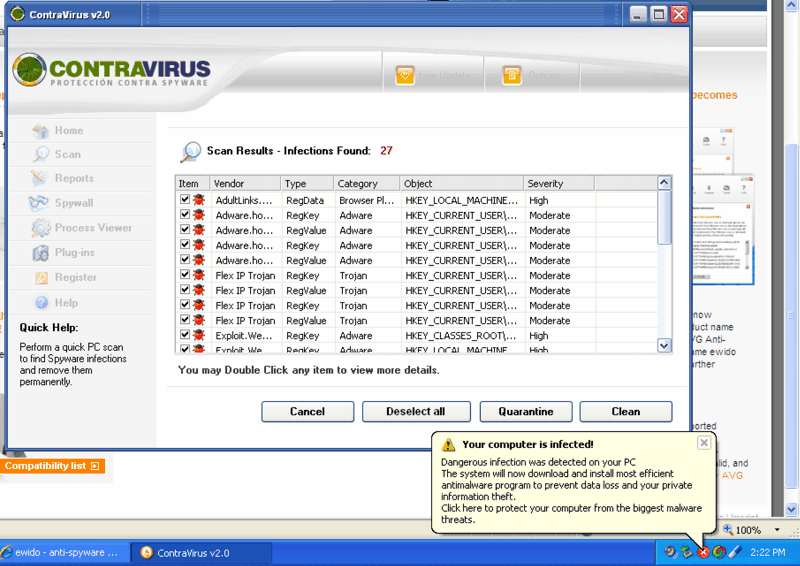Click the yellow warning icon in the balloon
The image size is (800, 566).
448,445
